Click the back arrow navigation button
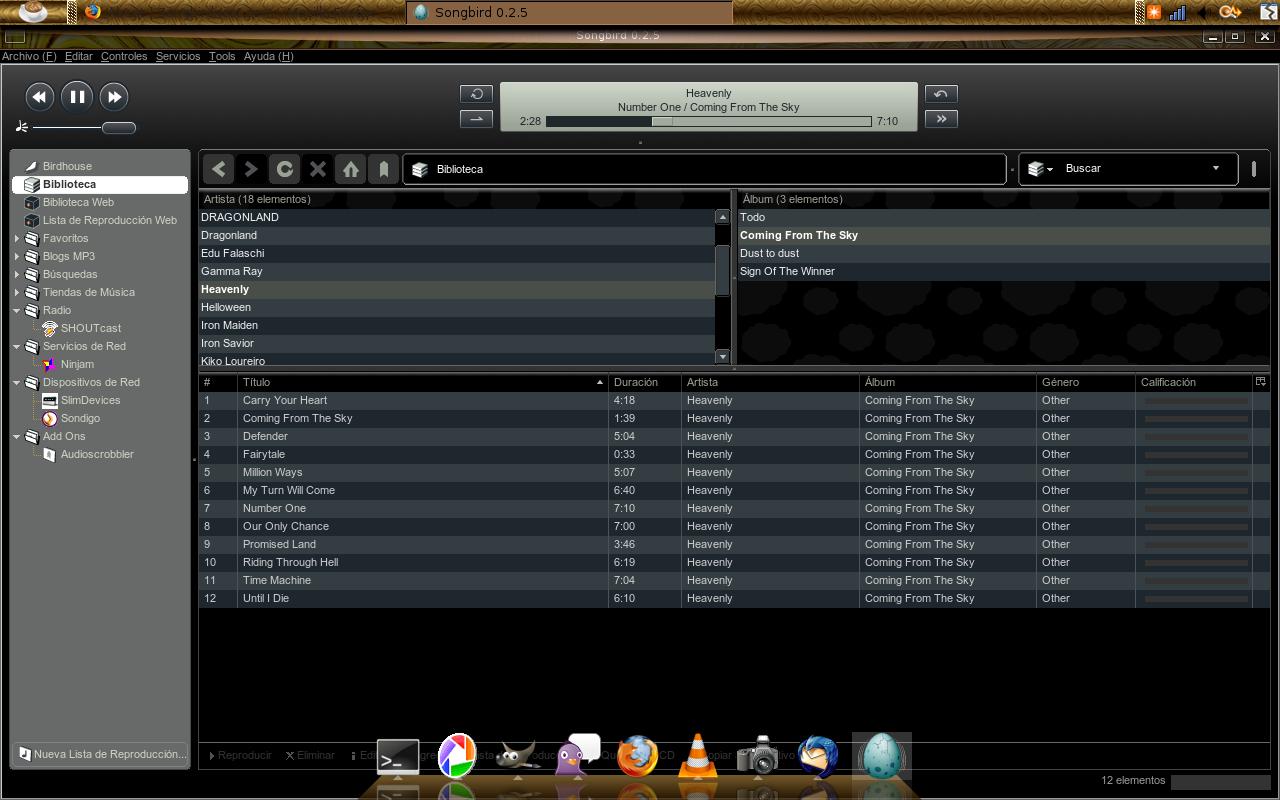Screen dimensions: 1280x800 click(219, 169)
